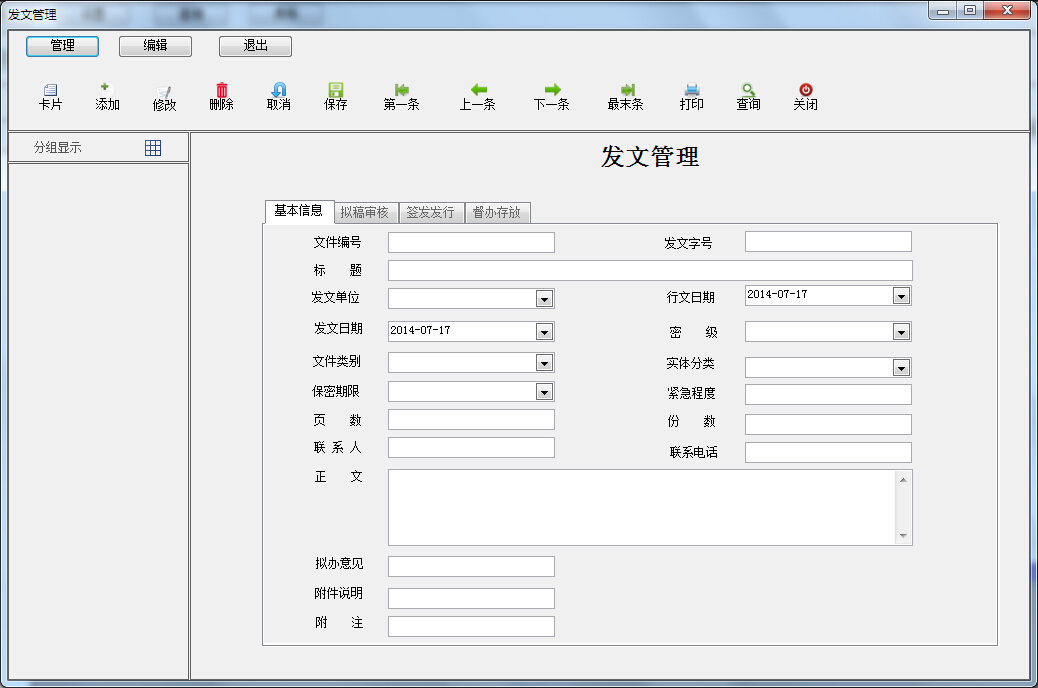Click the 退出 button
Image resolution: width=1038 pixels, height=688 pixels.
tap(255, 46)
